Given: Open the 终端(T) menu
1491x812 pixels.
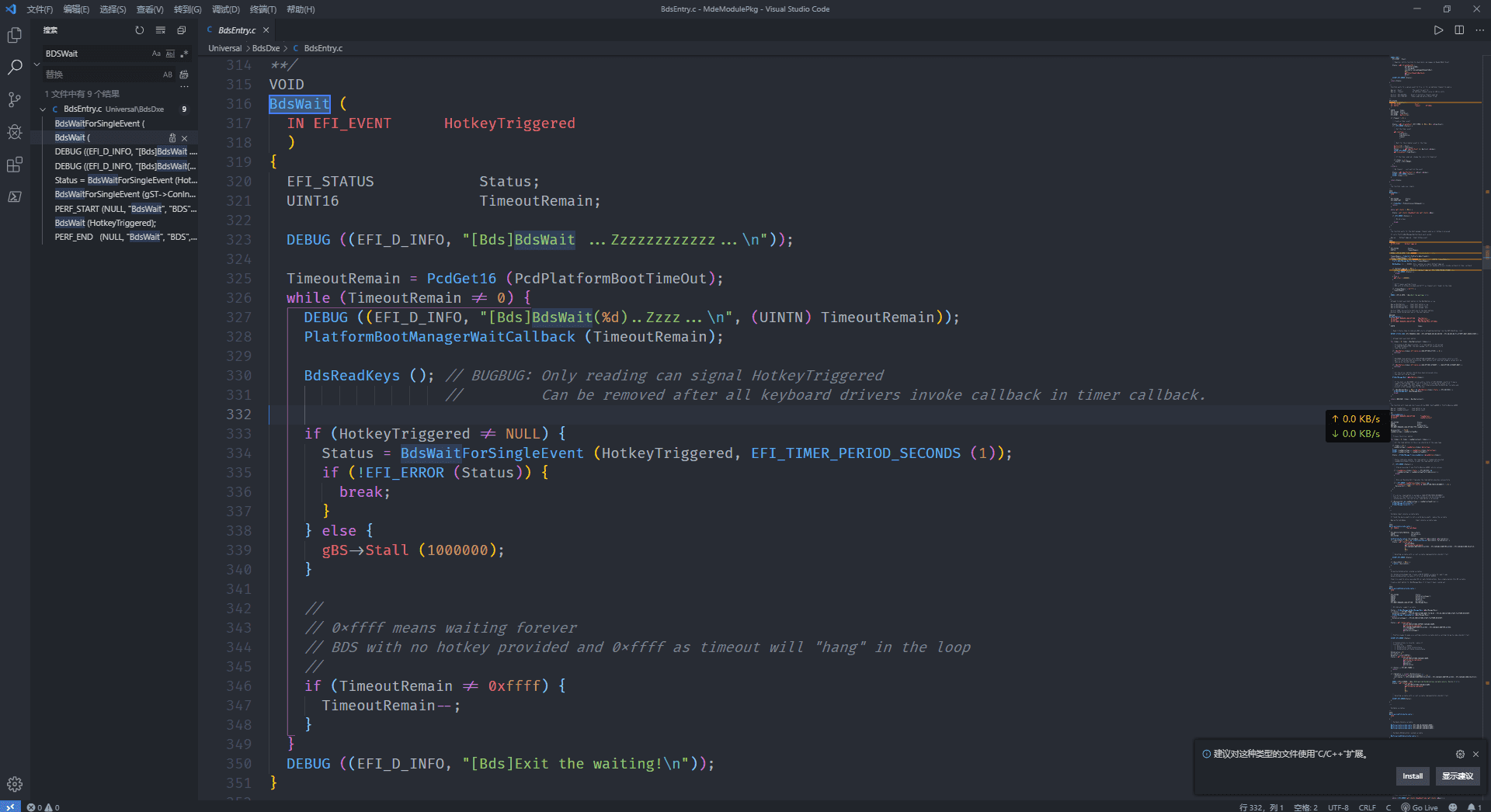Looking at the screenshot, I should [x=262, y=9].
